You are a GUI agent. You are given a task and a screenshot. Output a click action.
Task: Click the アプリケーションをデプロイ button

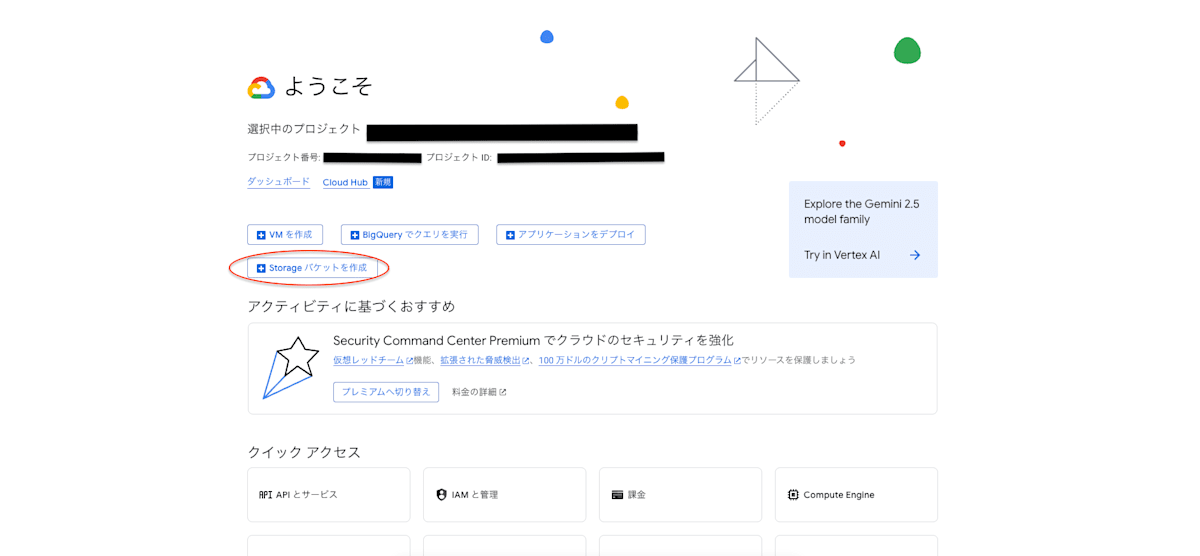click(x=571, y=235)
